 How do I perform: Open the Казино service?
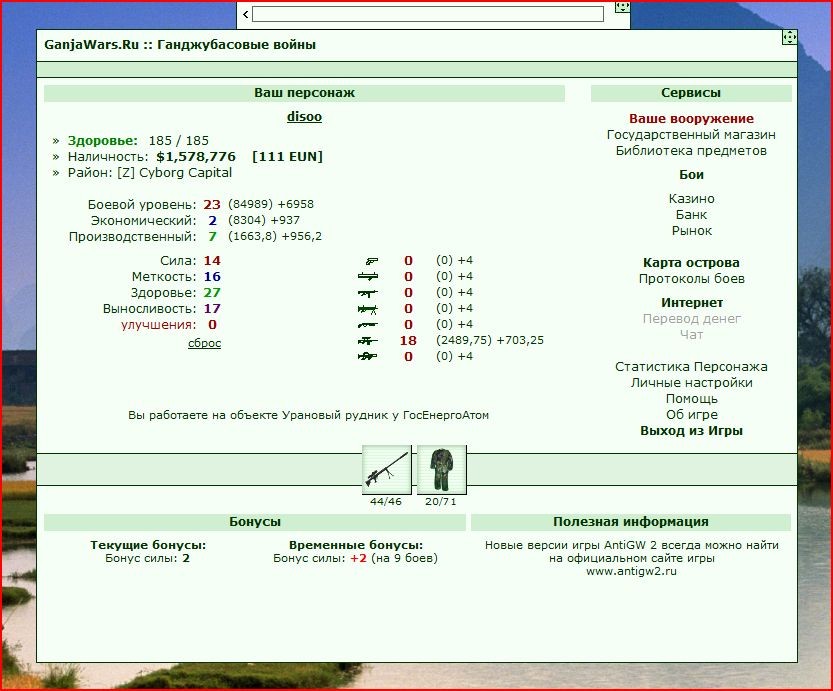click(691, 199)
